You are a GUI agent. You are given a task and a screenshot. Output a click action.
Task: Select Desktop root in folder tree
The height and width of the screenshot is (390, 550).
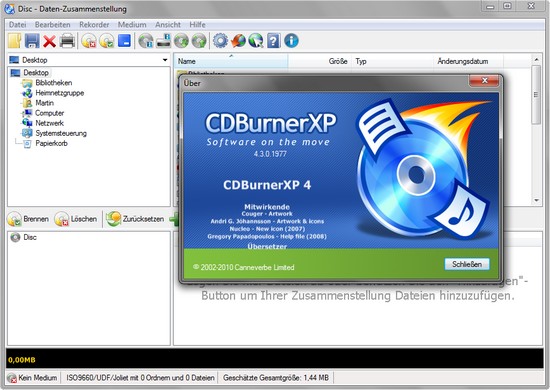click(x=36, y=73)
